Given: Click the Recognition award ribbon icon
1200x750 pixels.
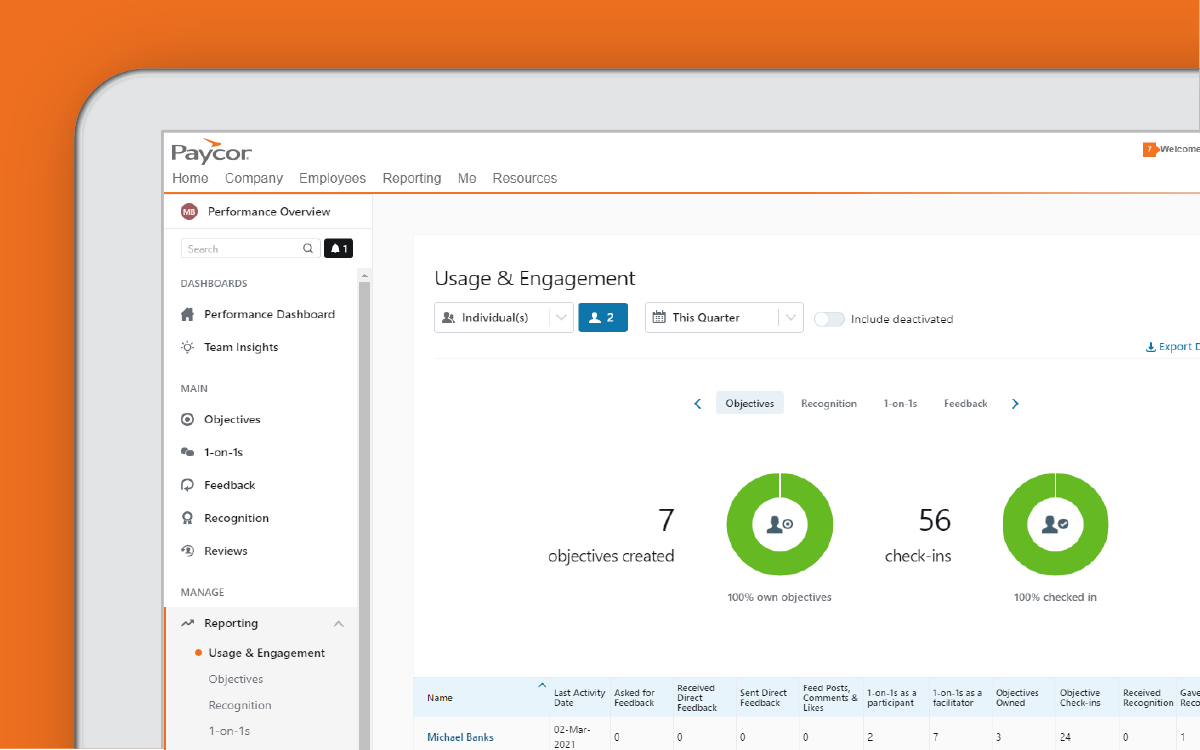Looking at the screenshot, I should pos(187,518).
